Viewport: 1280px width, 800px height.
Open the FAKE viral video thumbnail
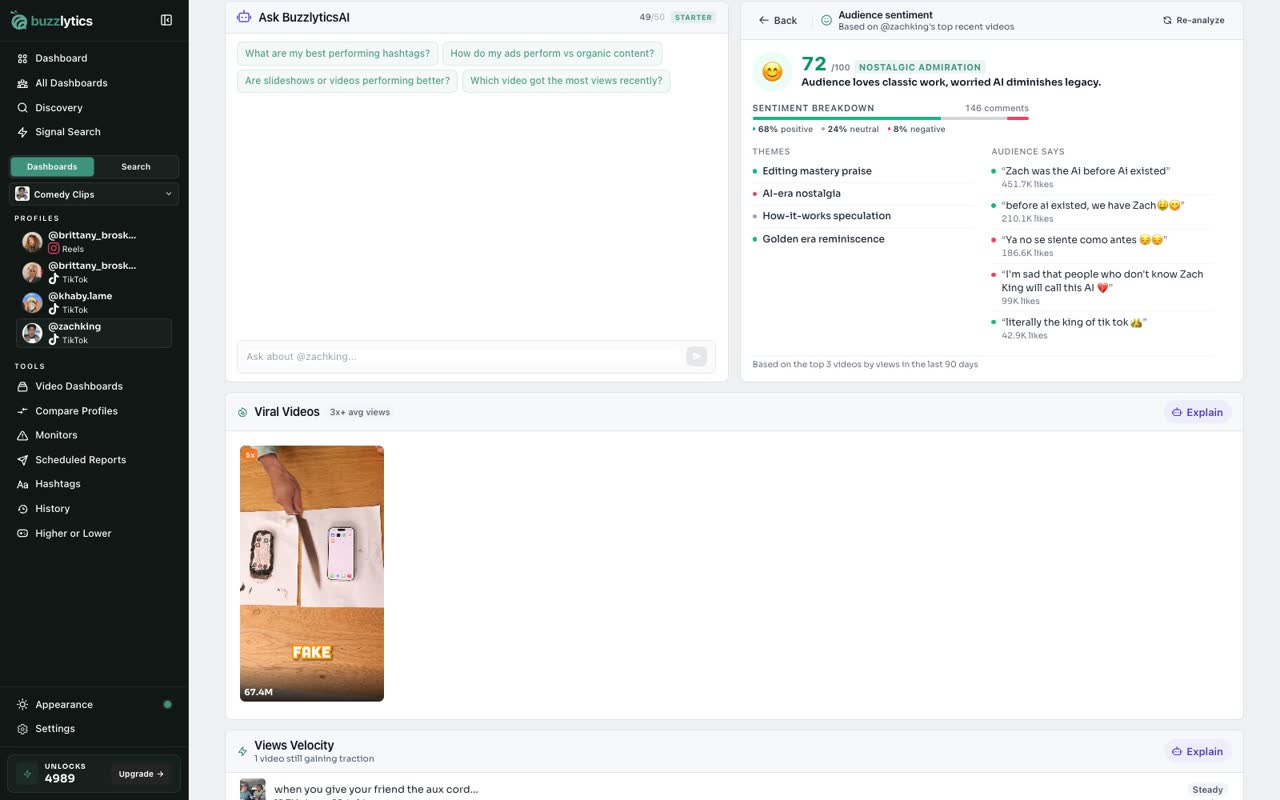[x=312, y=573]
